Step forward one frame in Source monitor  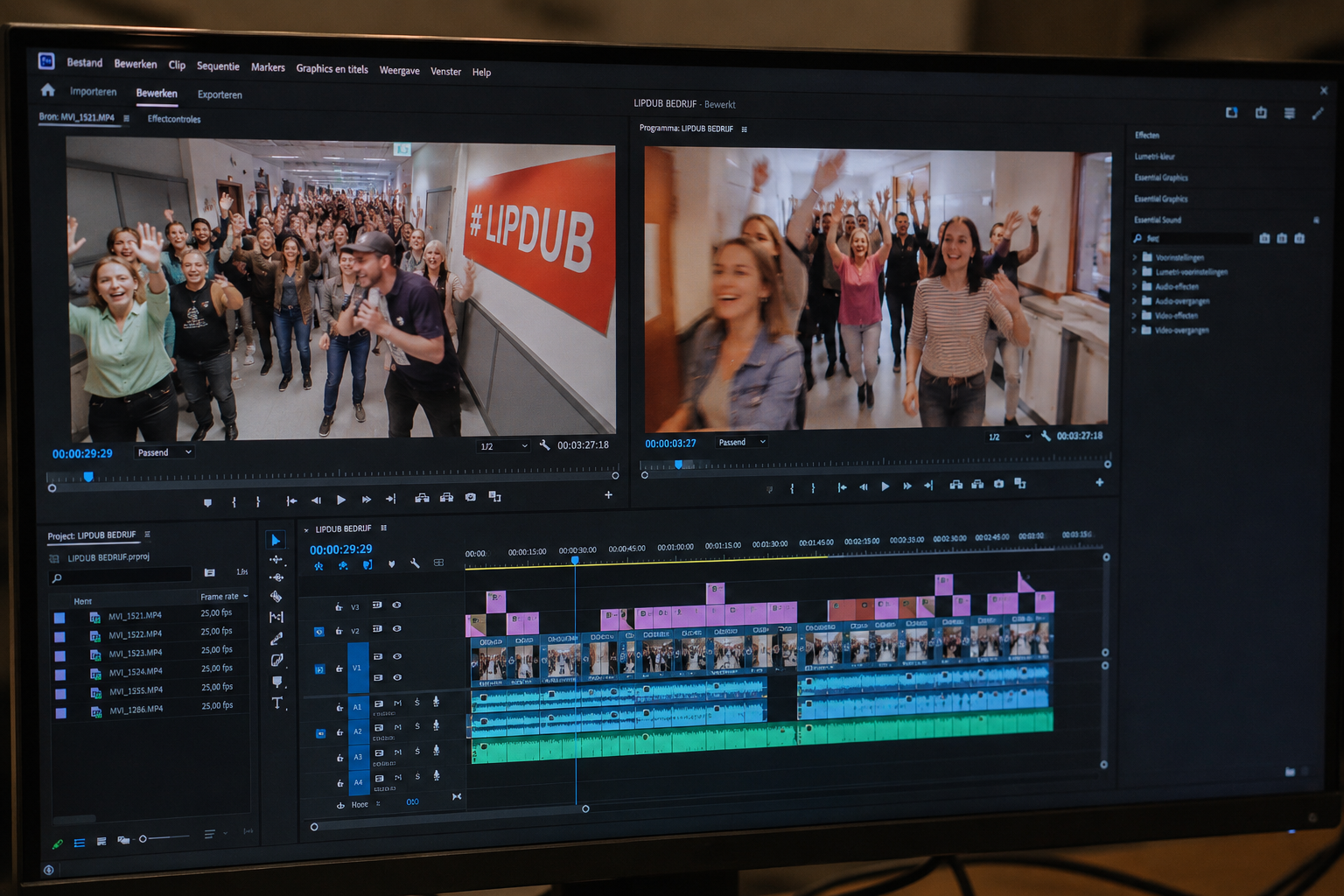(367, 500)
